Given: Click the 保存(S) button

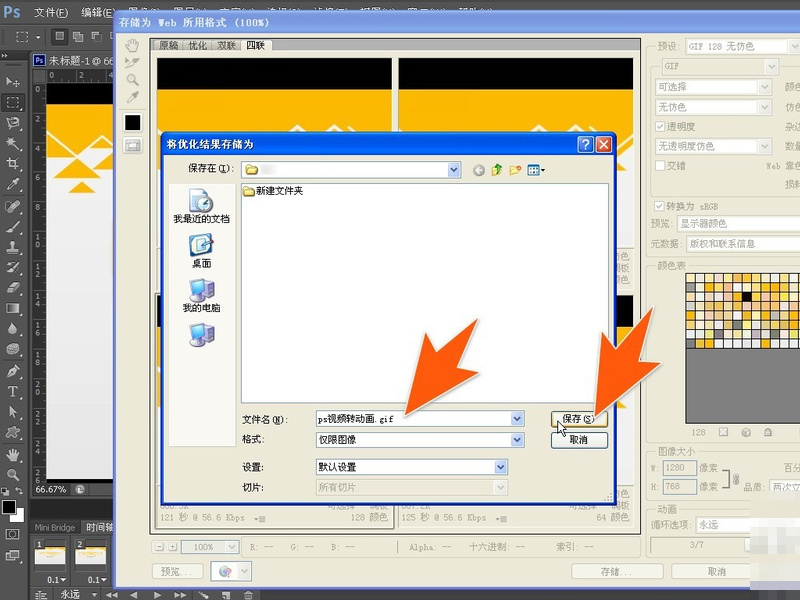Looking at the screenshot, I should pyautogui.click(x=579, y=419).
